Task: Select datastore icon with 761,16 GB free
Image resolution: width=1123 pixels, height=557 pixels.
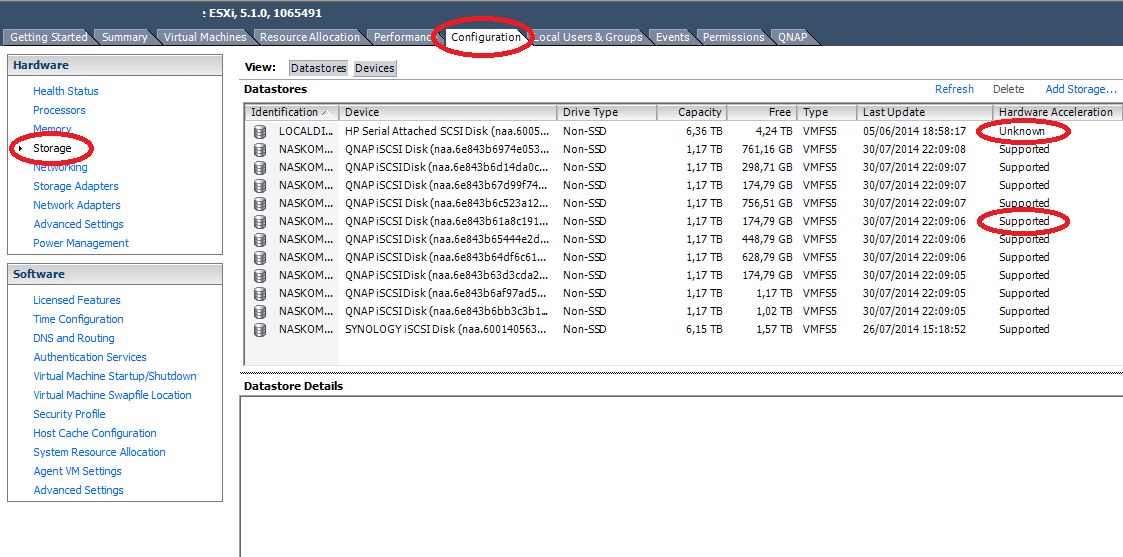Action: [x=260, y=149]
